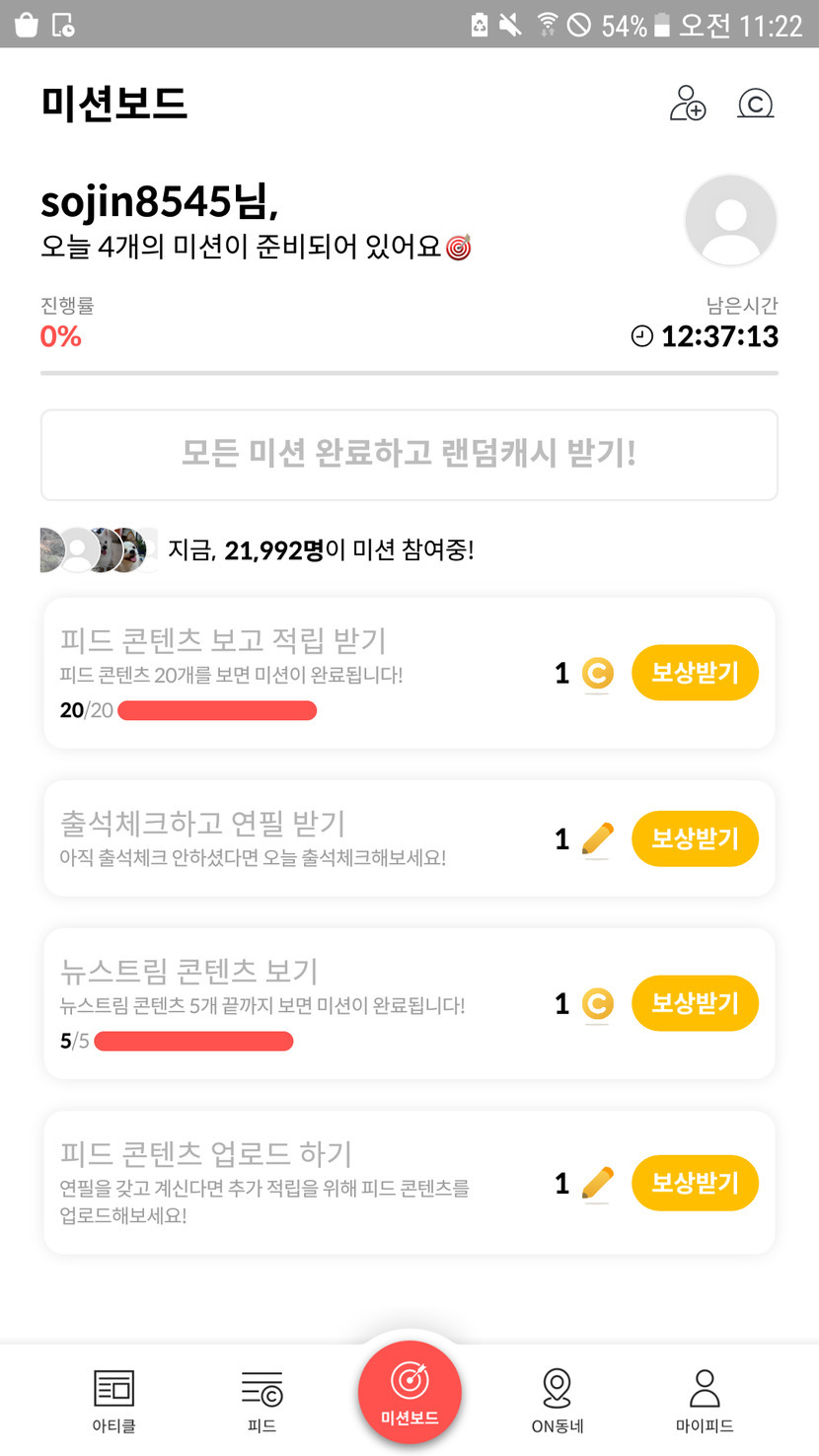Image resolution: width=819 pixels, height=1456 pixels.
Task: Tap the random cash reward banner button
Action: point(409,455)
